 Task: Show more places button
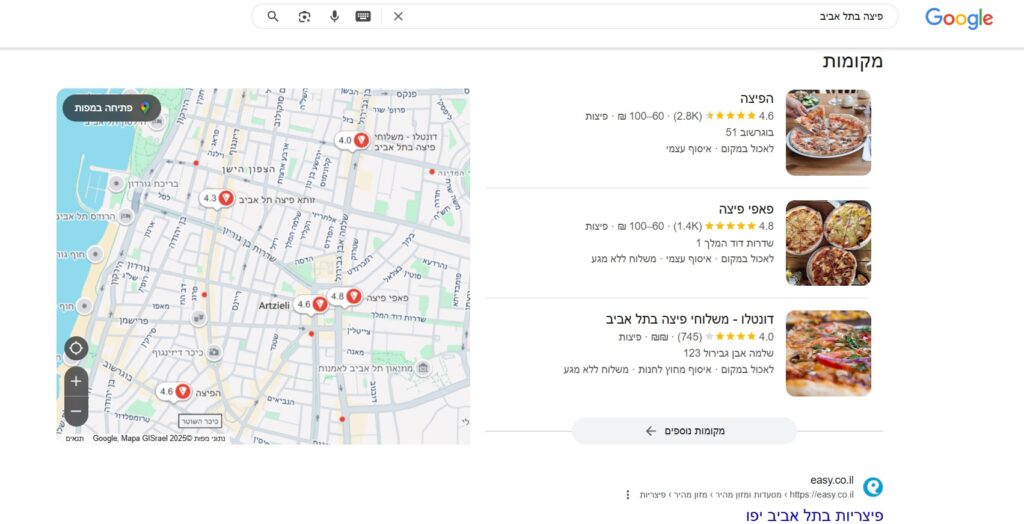(684, 431)
